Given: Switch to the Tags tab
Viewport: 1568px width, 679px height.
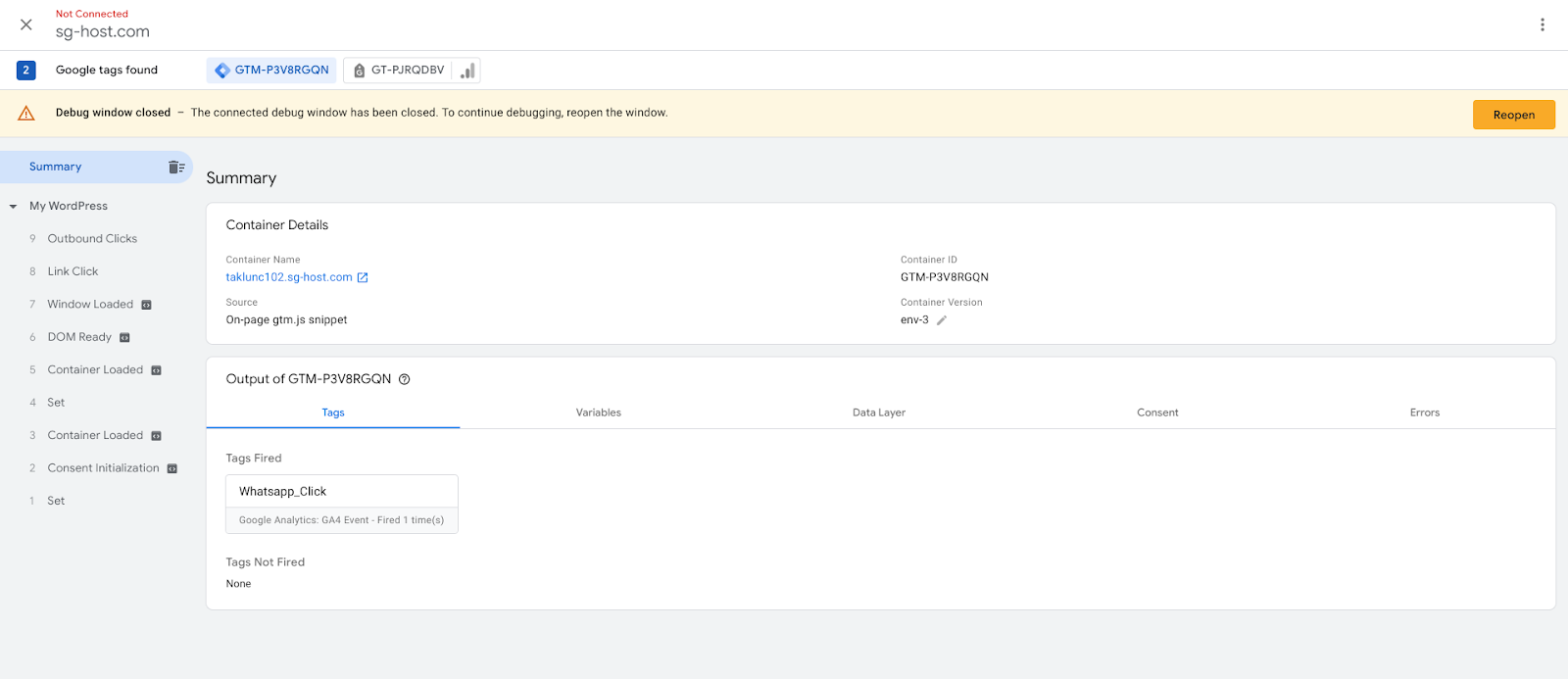Looking at the screenshot, I should (333, 412).
